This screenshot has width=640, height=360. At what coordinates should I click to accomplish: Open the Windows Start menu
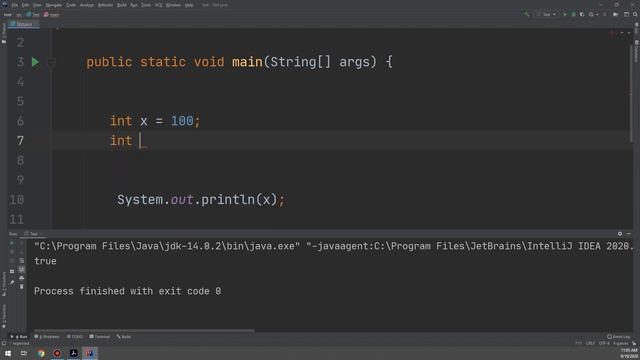8,353
